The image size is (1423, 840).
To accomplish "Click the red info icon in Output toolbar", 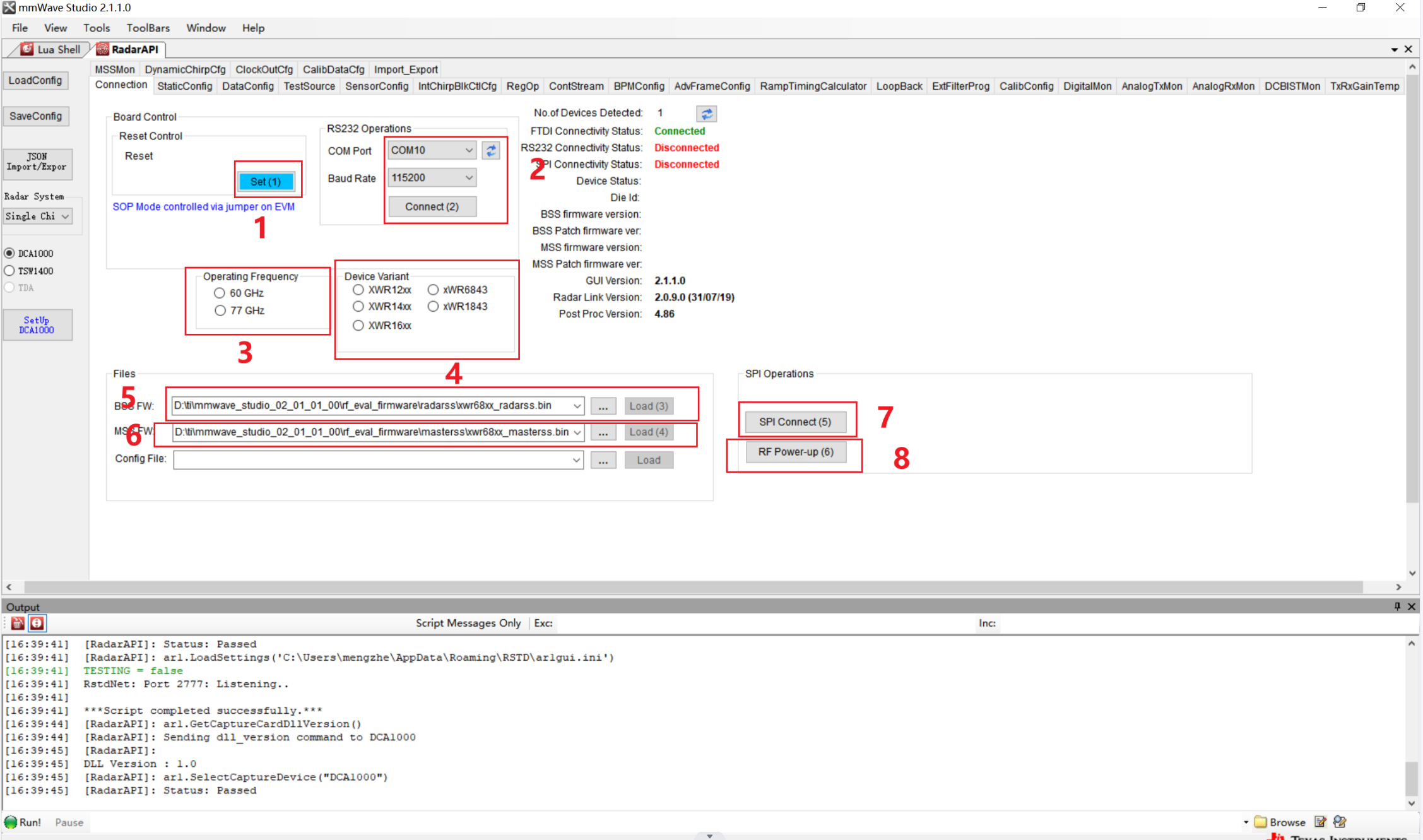I will (37, 624).
